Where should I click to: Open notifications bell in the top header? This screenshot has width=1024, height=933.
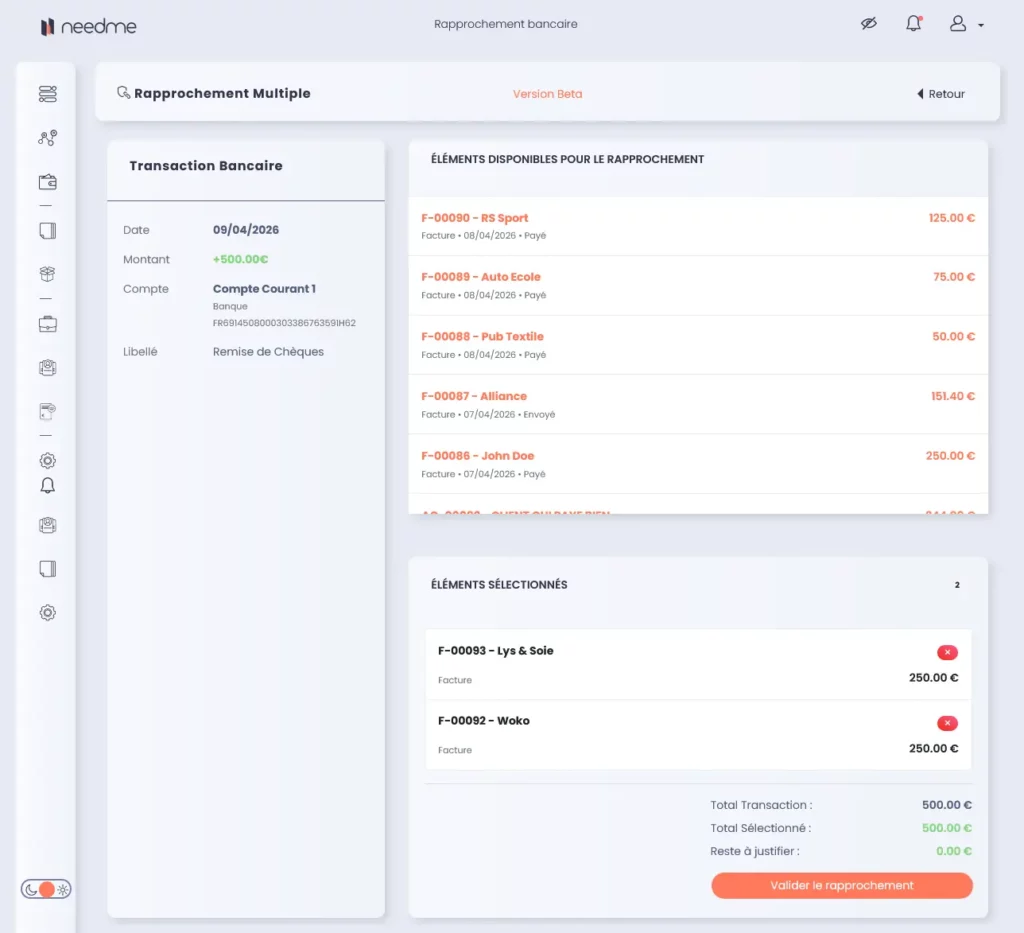point(913,24)
